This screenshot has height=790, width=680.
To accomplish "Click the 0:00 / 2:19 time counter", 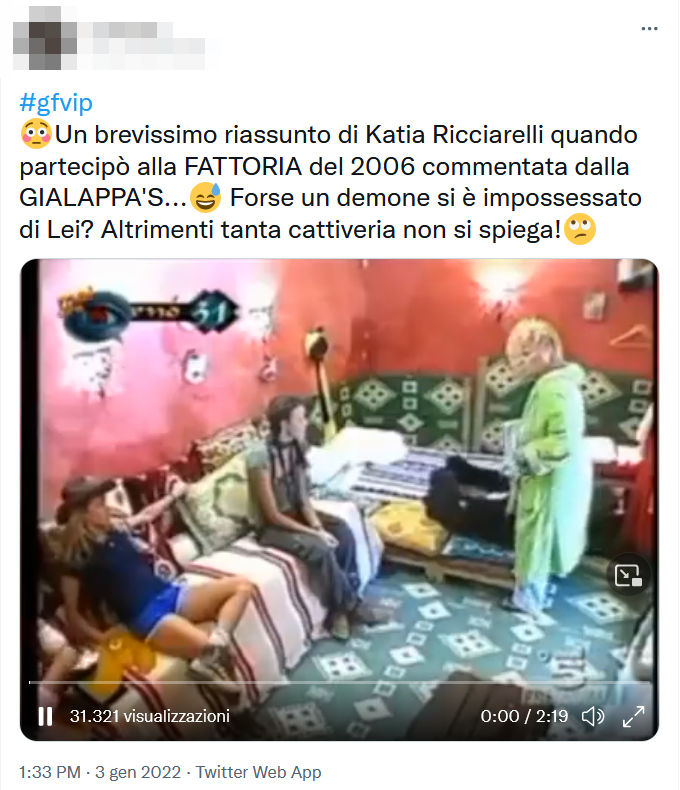I will 524,716.
